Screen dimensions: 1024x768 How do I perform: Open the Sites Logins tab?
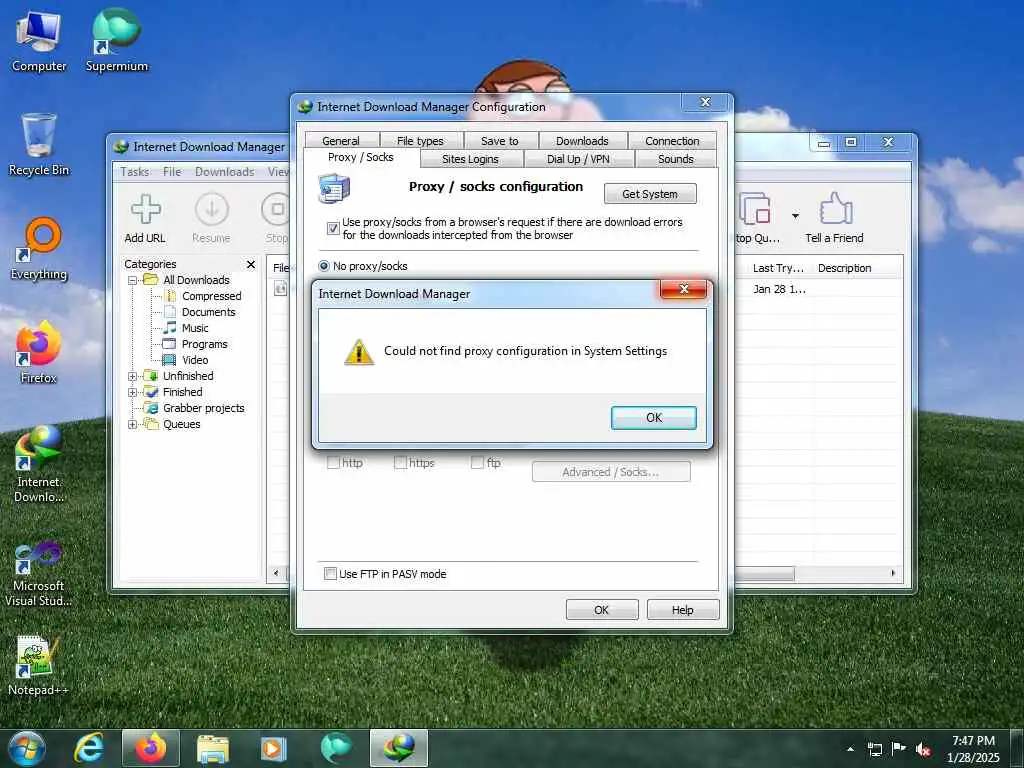(470, 159)
